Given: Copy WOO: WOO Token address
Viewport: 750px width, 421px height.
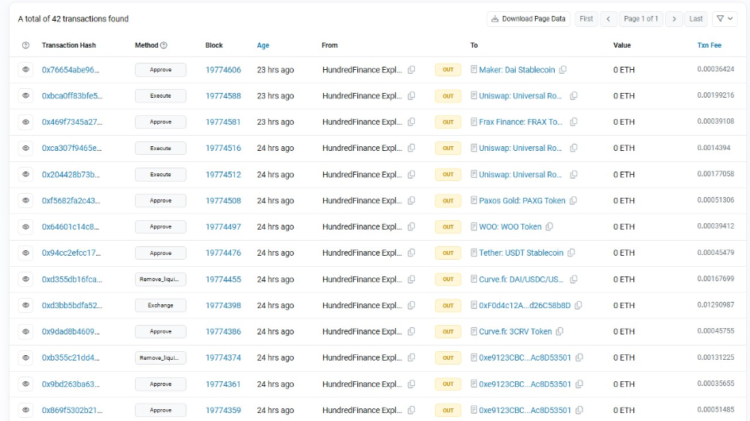Looking at the screenshot, I should pyautogui.click(x=549, y=227).
